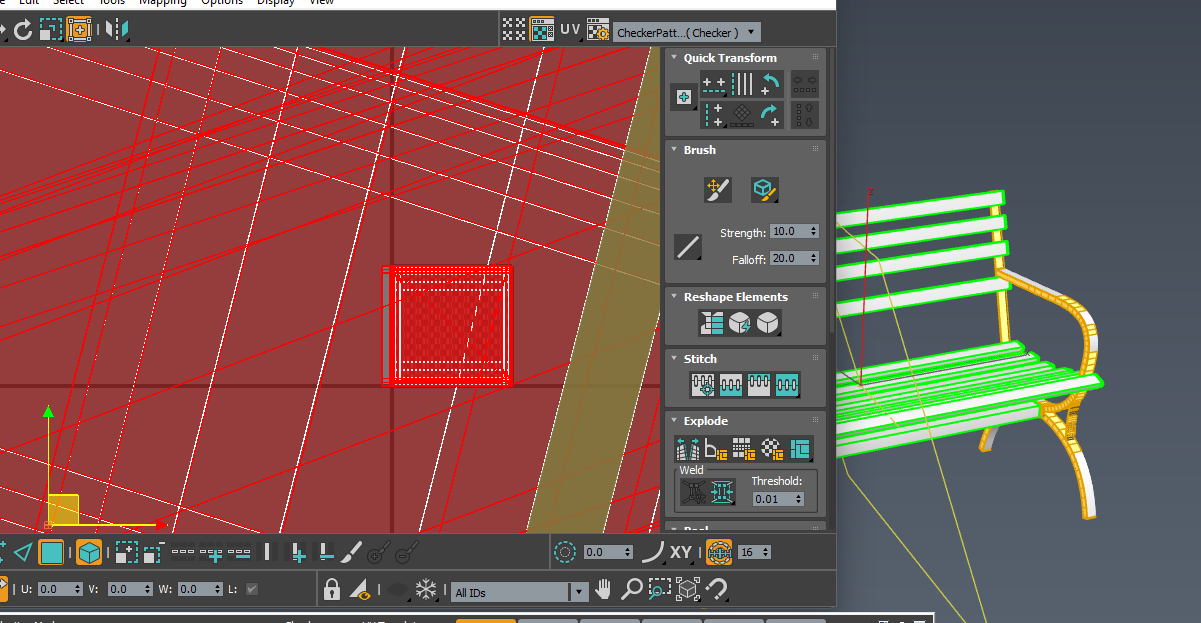The width and height of the screenshot is (1201, 623).
Task: Click Space Horizontally in Quick Transform
Action: pyautogui.click(x=804, y=84)
